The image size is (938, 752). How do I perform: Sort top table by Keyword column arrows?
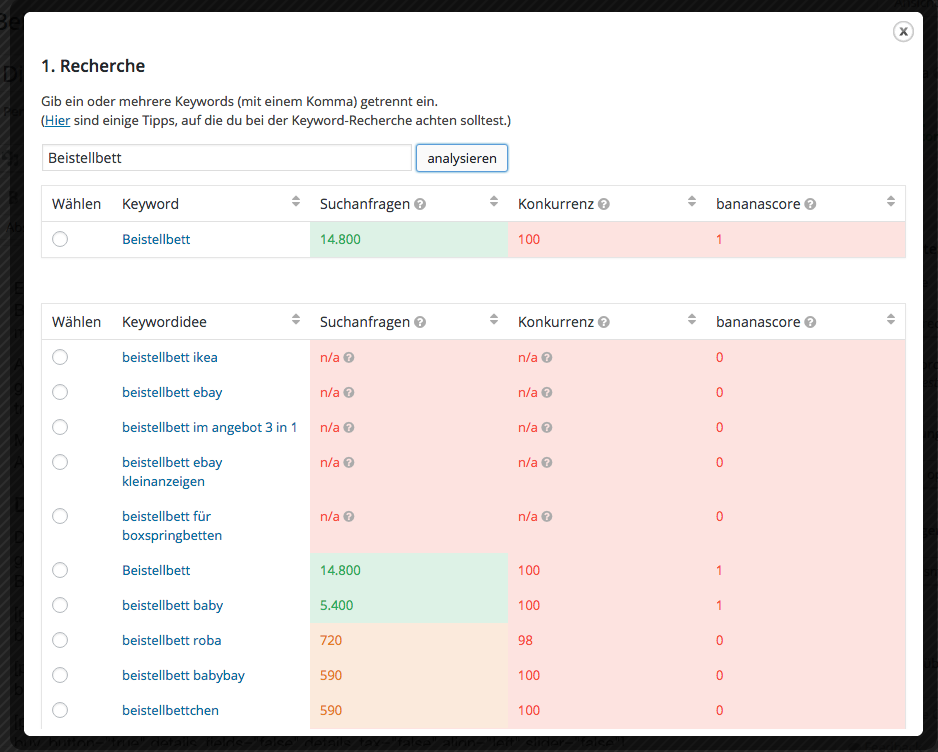click(296, 203)
